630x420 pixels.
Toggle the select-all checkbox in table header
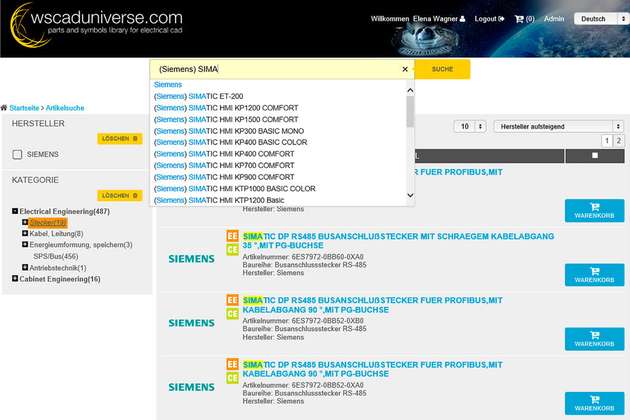pyautogui.click(x=595, y=156)
